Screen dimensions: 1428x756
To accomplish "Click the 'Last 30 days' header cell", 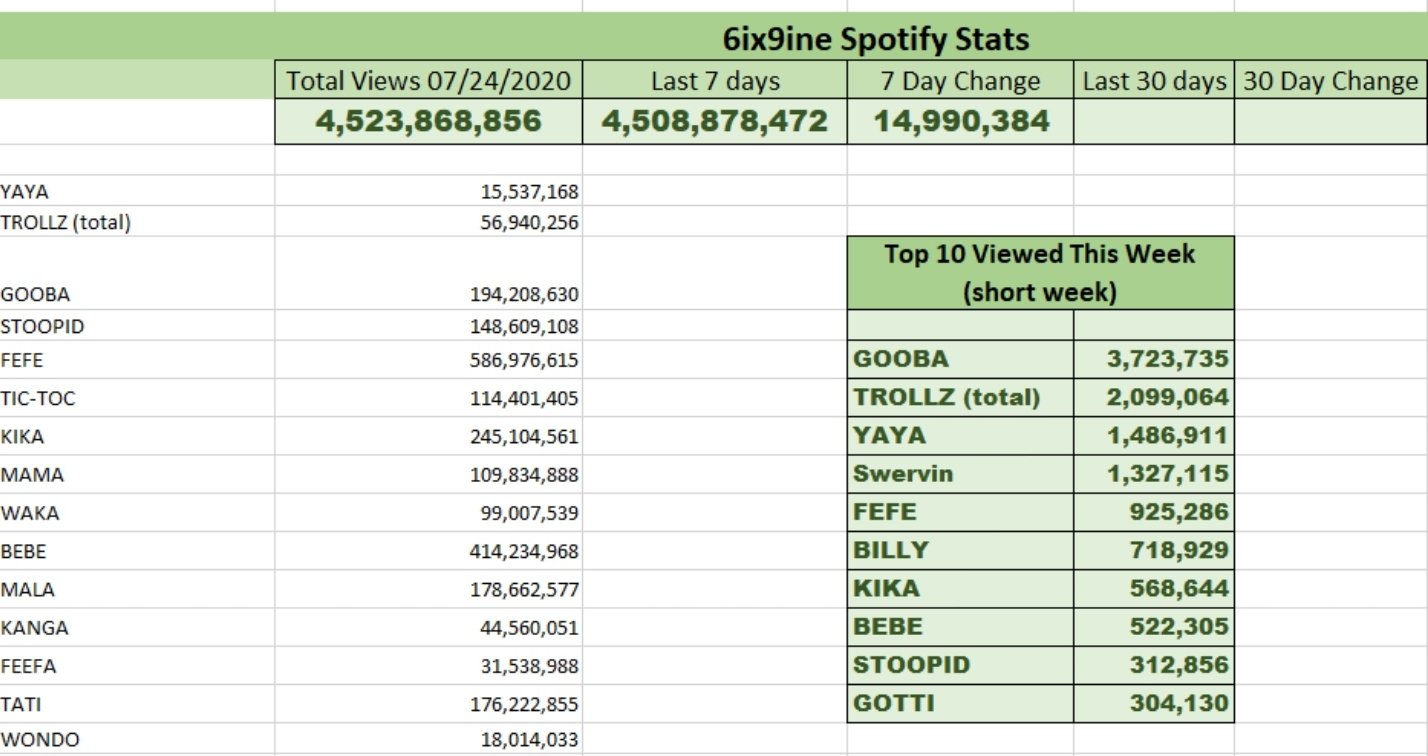I will pyautogui.click(x=1154, y=81).
